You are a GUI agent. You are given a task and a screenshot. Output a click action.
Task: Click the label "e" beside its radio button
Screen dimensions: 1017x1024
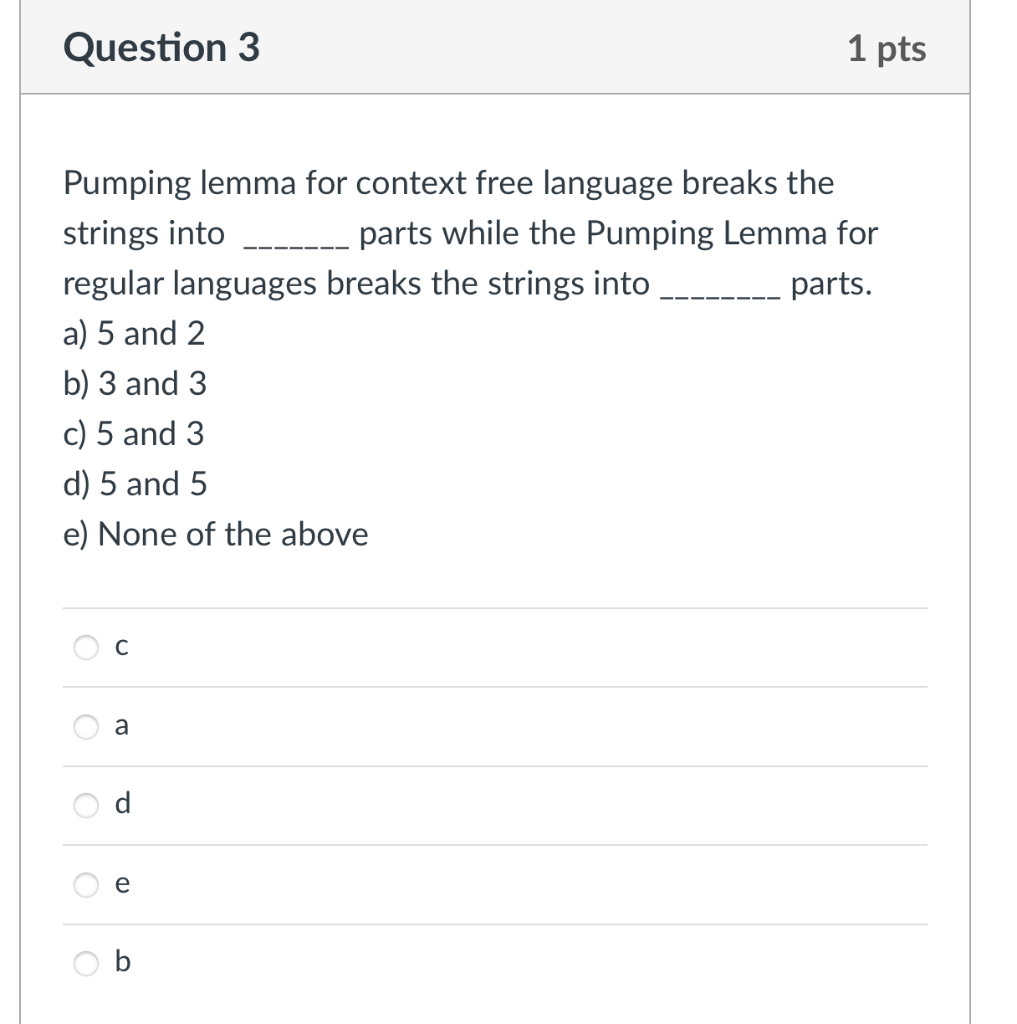point(121,883)
